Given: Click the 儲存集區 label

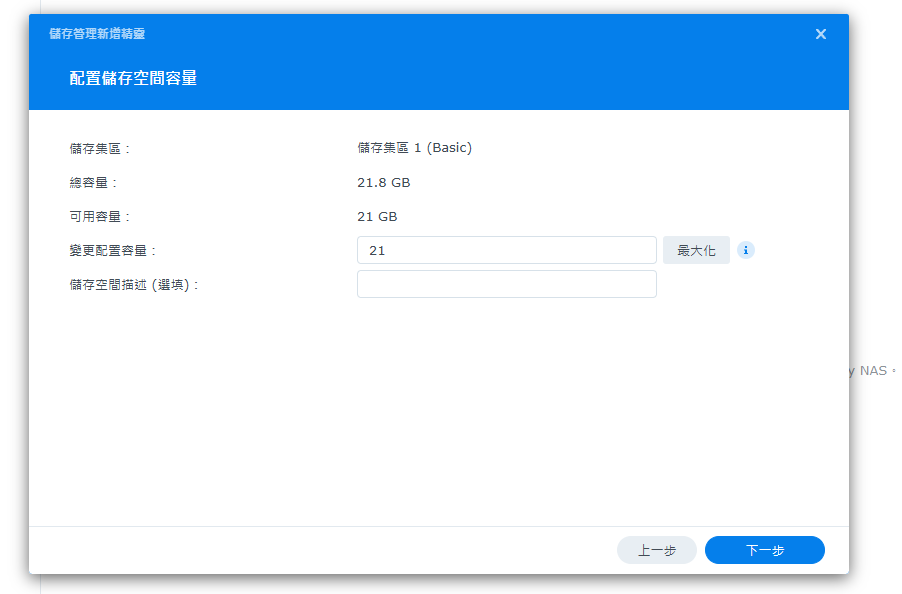Looking at the screenshot, I should point(100,148).
